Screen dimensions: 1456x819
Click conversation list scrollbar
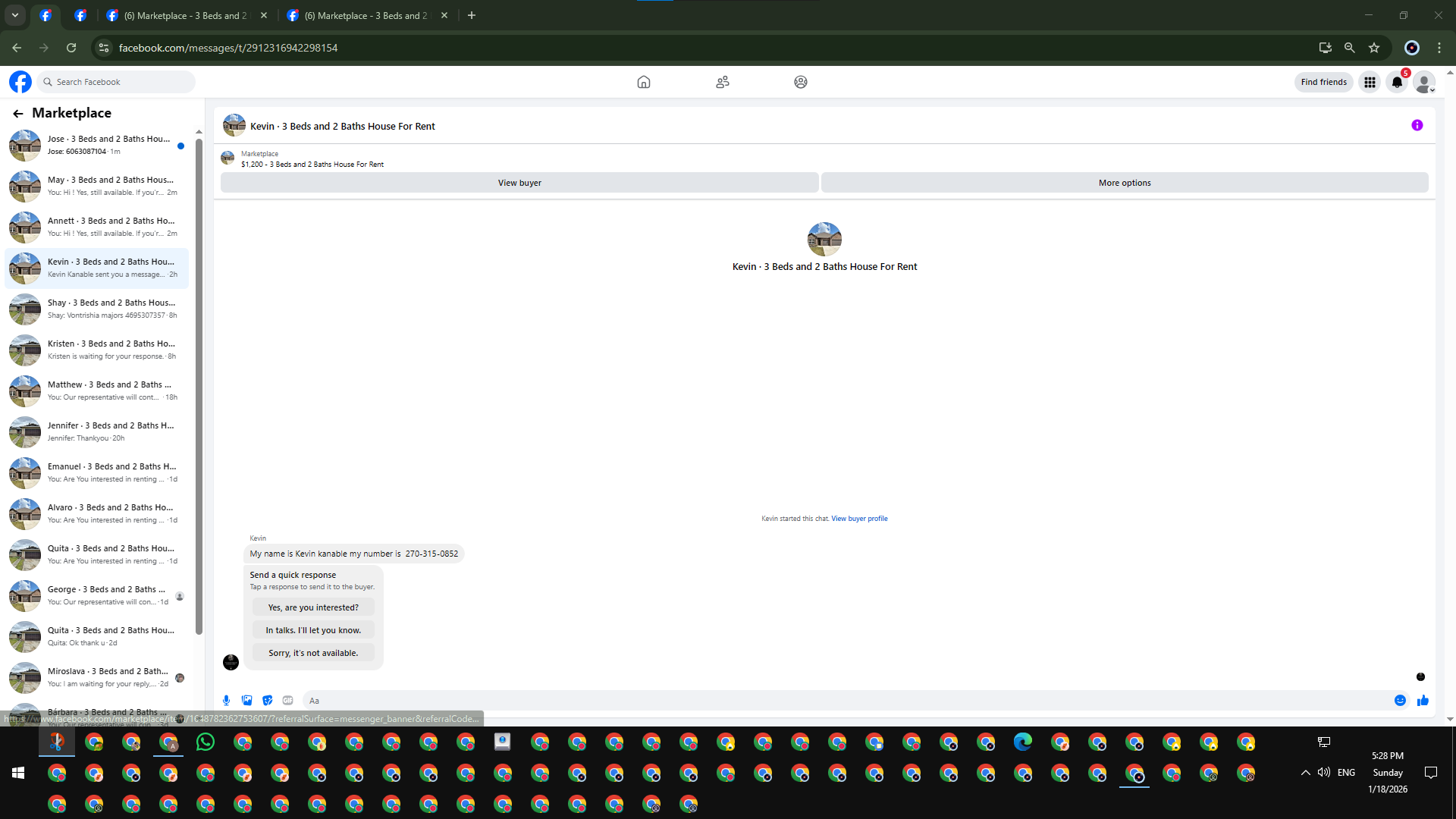click(x=199, y=379)
